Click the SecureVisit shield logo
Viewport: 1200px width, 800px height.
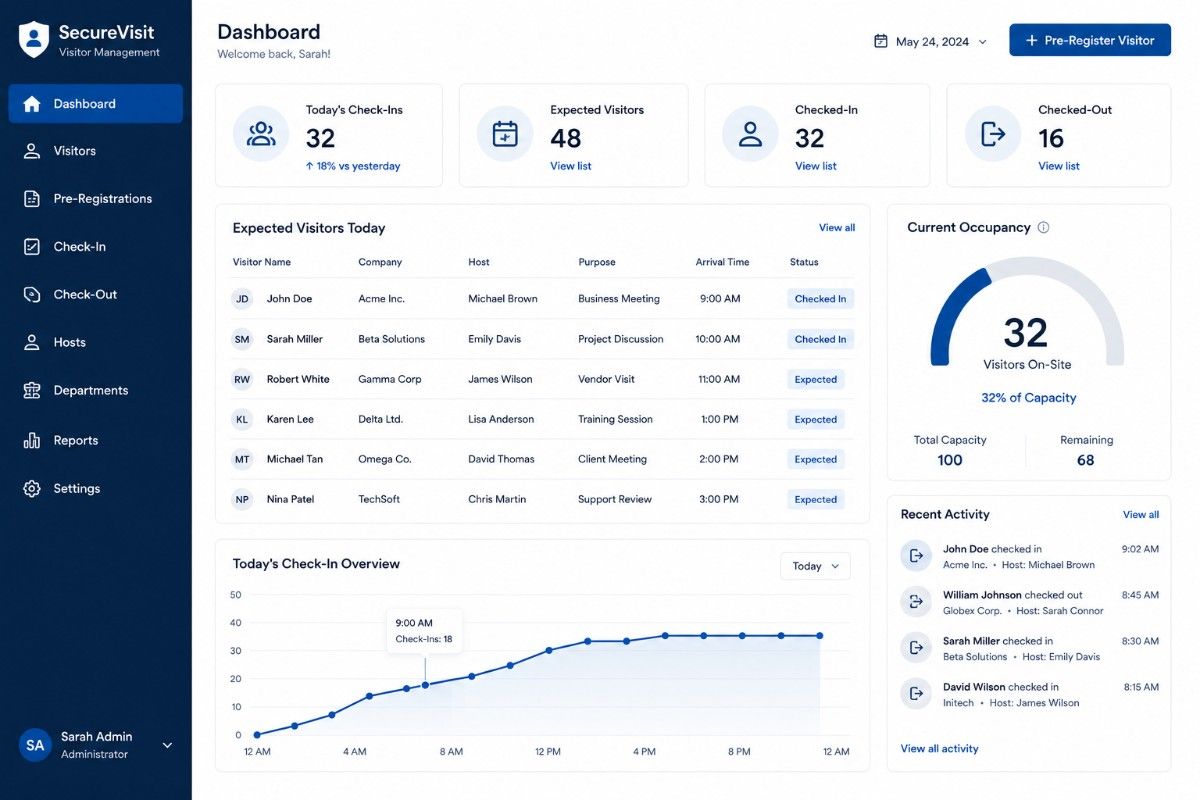[x=34, y=40]
